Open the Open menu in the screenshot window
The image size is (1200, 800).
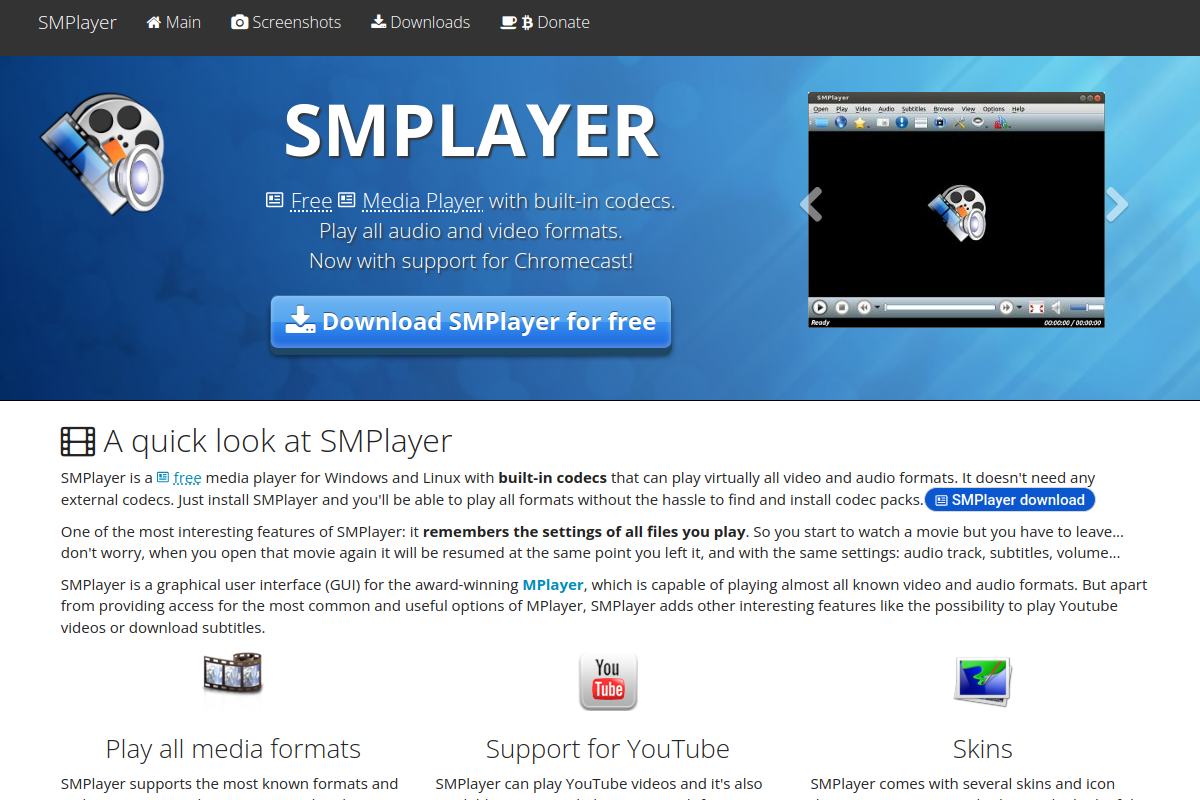pyautogui.click(x=821, y=109)
